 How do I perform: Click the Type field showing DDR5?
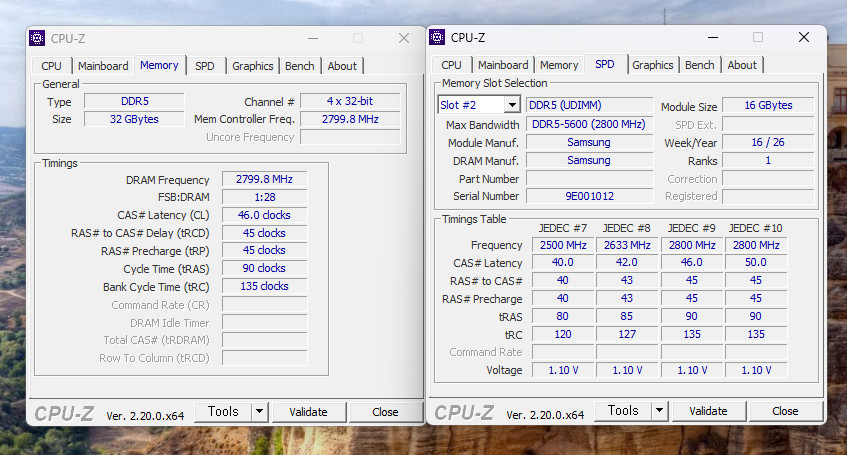click(135, 101)
